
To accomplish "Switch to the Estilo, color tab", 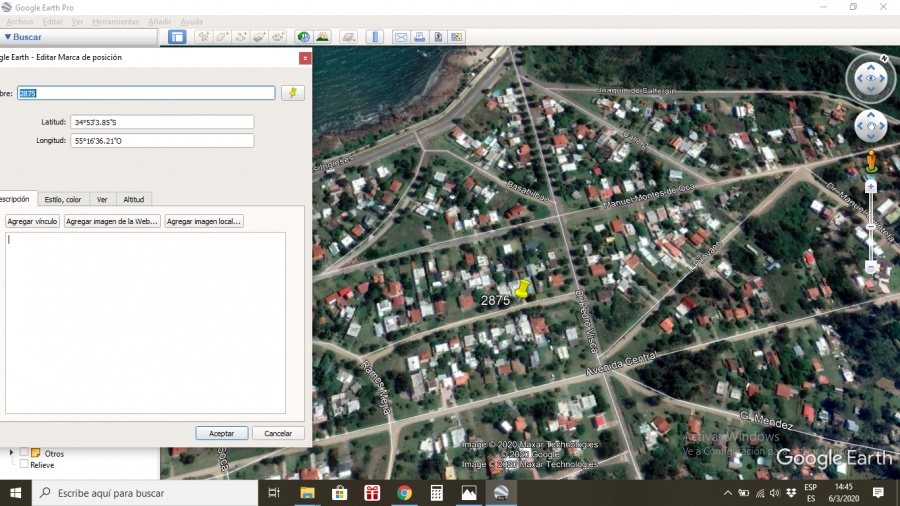I will click(63, 200).
